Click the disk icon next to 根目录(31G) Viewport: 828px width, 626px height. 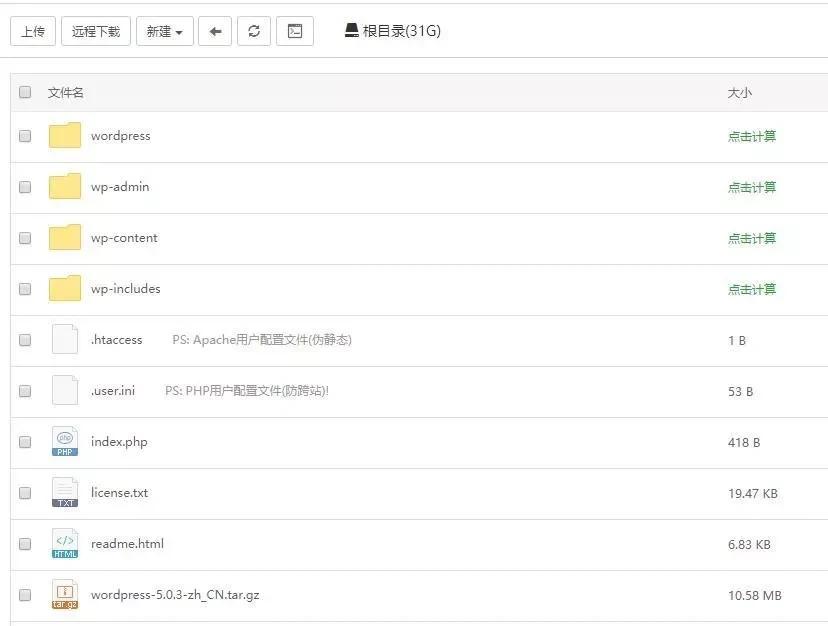click(x=350, y=30)
